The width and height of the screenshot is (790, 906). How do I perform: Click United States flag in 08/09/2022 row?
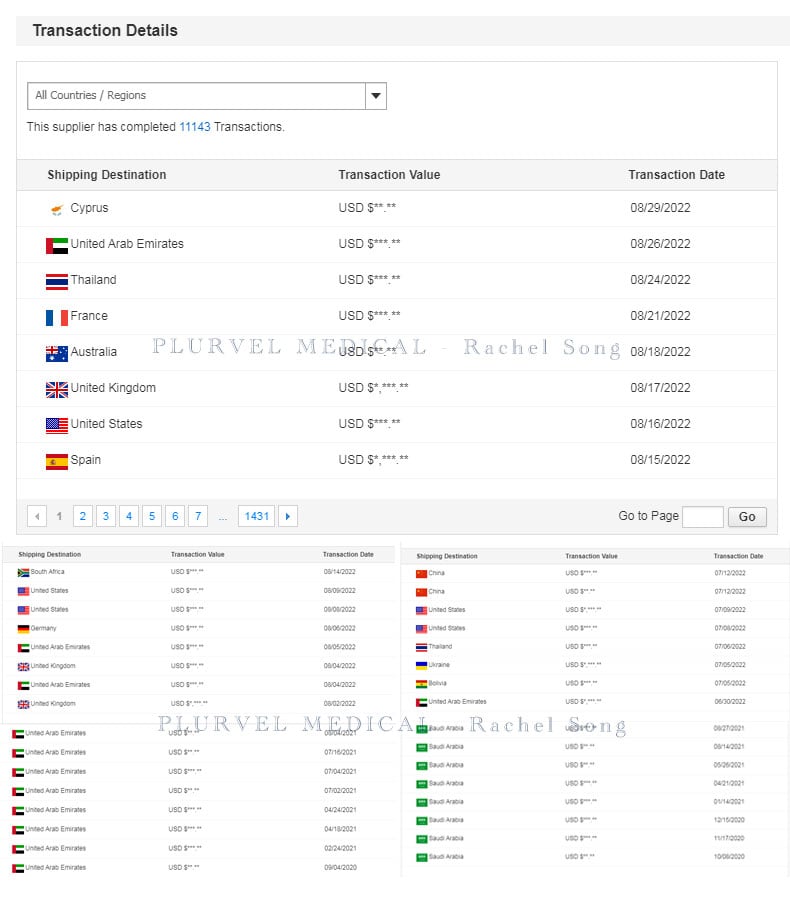click(23, 591)
